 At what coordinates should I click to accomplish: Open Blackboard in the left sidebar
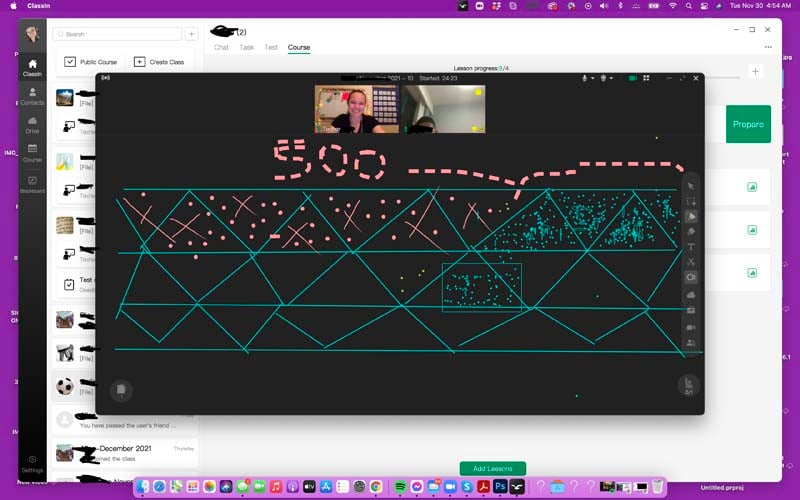pyautogui.click(x=33, y=184)
